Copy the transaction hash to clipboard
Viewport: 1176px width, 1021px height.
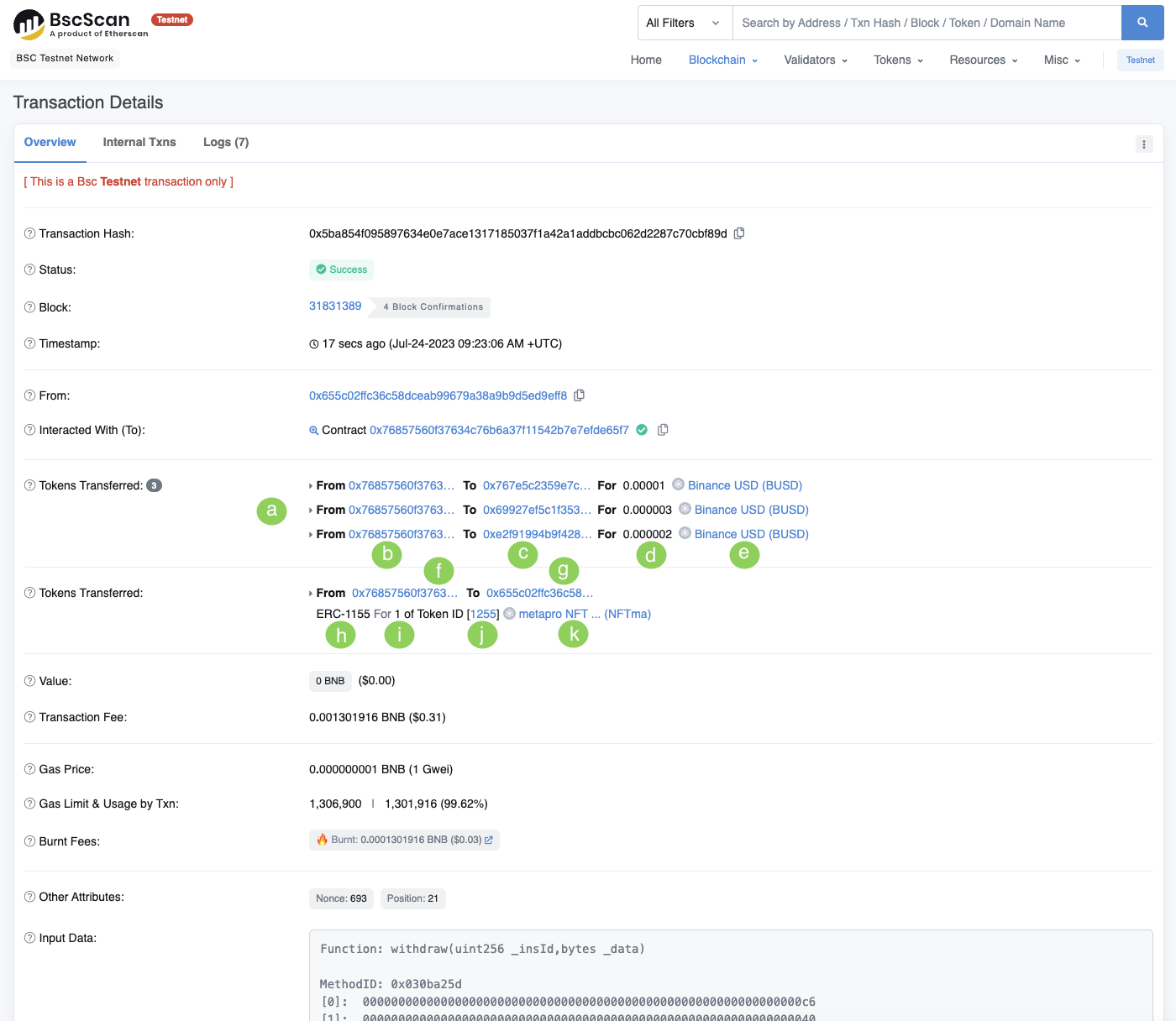coord(739,233)
